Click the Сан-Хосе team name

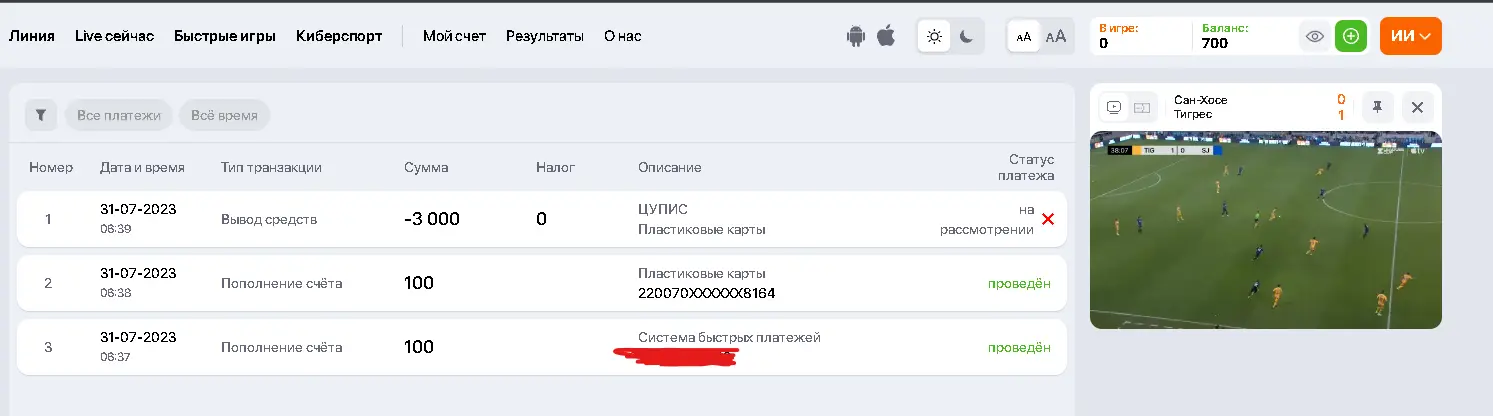click(x=1201, y=100)
